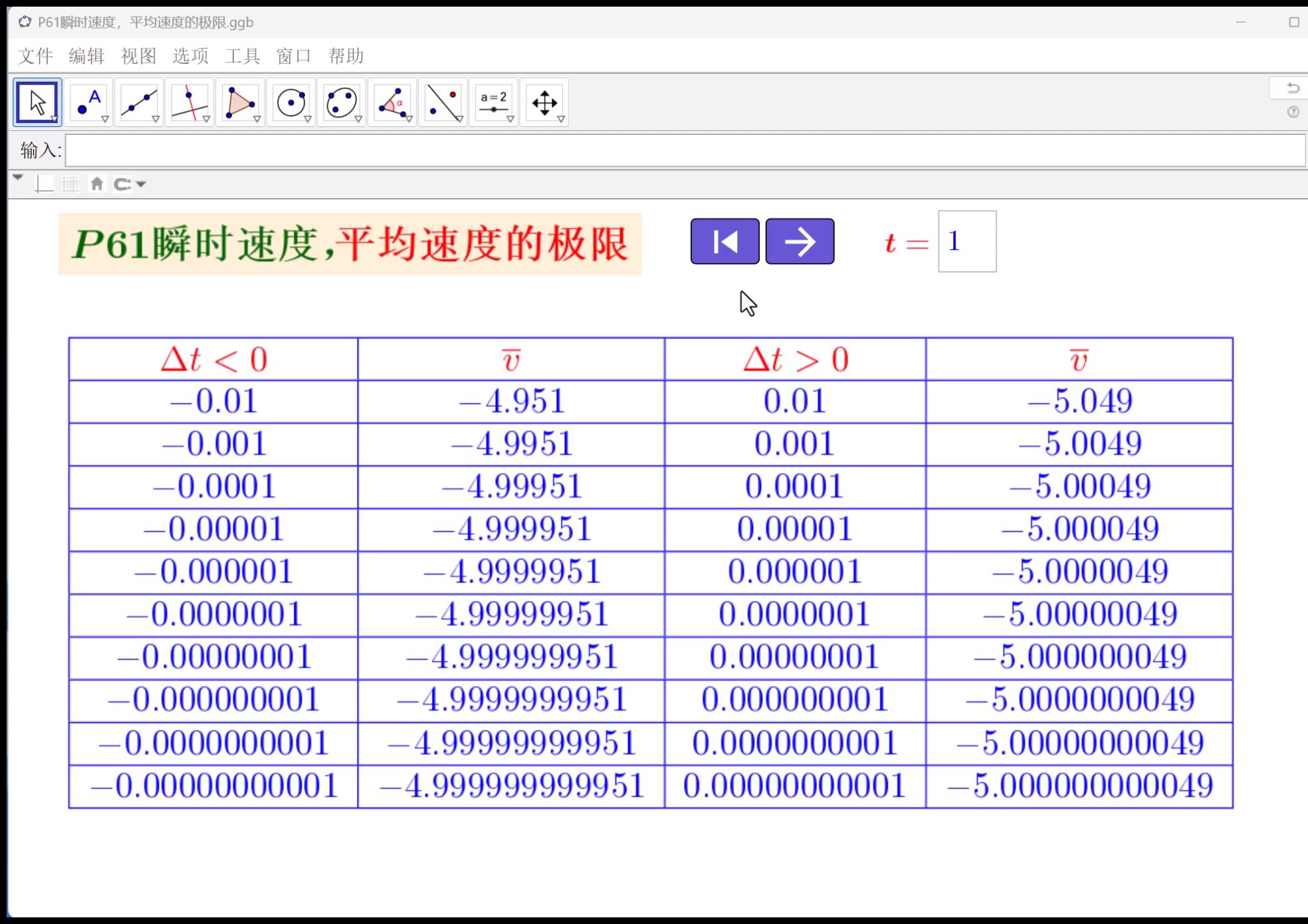
Task: Toggle axes display in style bar
Action: click(44, 184)
